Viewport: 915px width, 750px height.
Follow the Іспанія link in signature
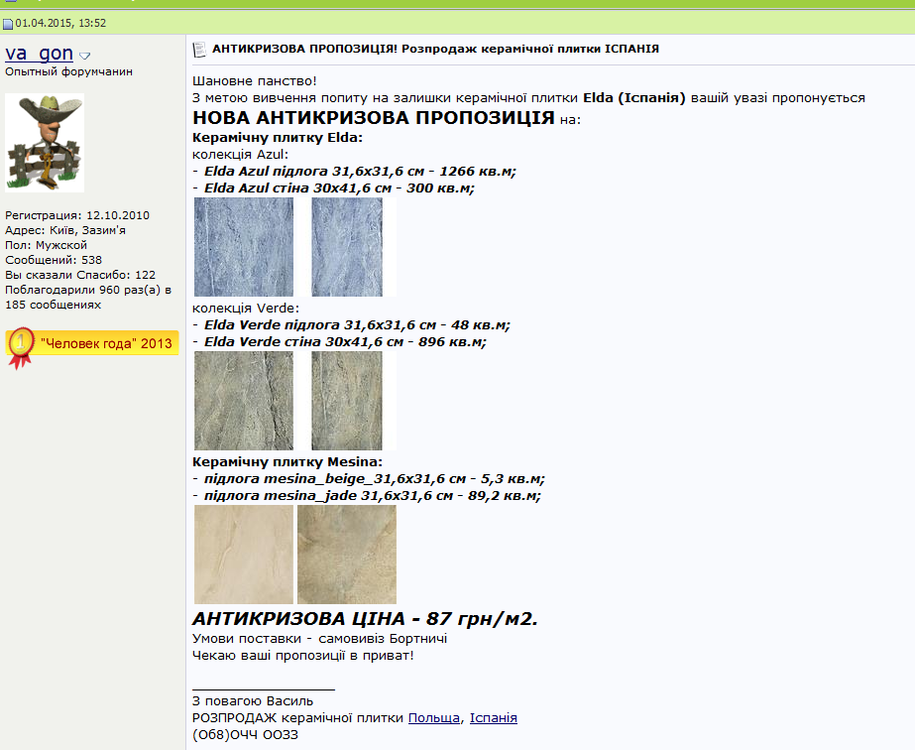click(493, 718)
